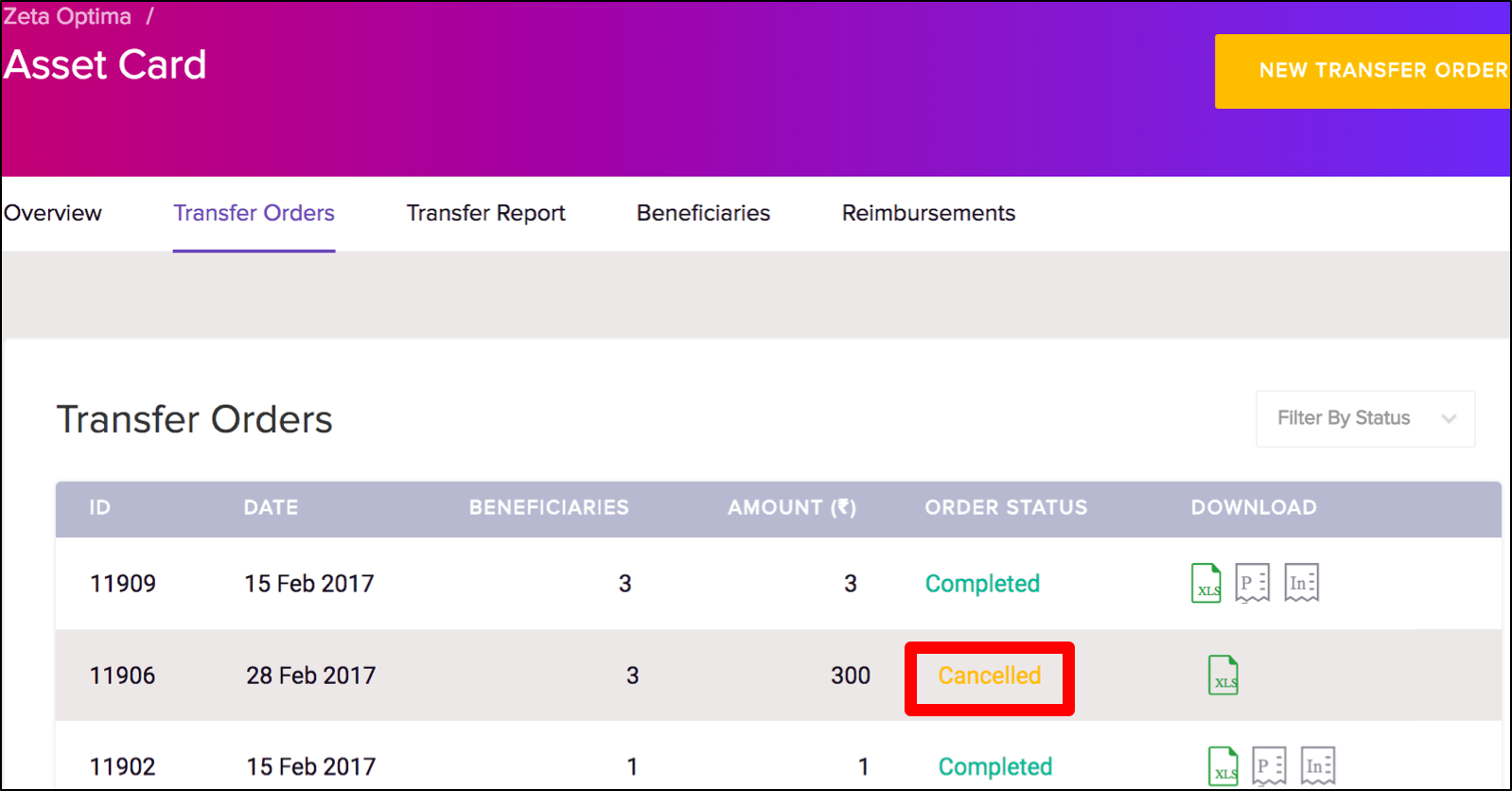1512x791 pixels.
Task: Open the Filter By Status dropdown
Action: coord(1365,418)
